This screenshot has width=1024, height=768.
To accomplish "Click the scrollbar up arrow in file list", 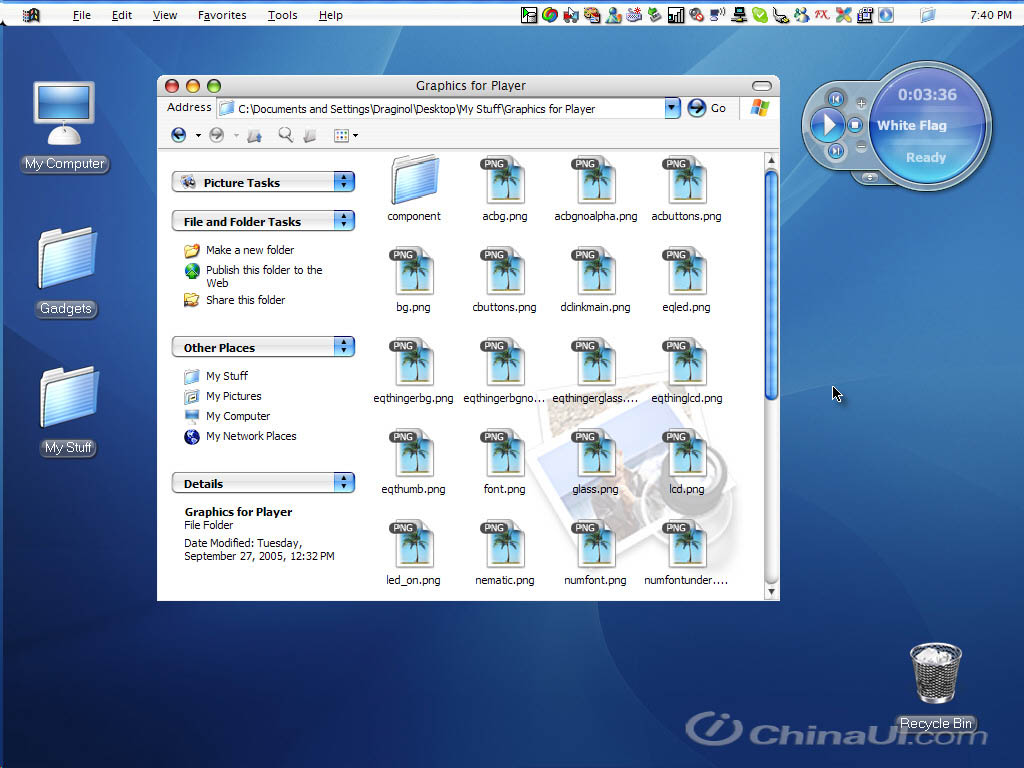I will pyautogui.click(x=771, y=160).
